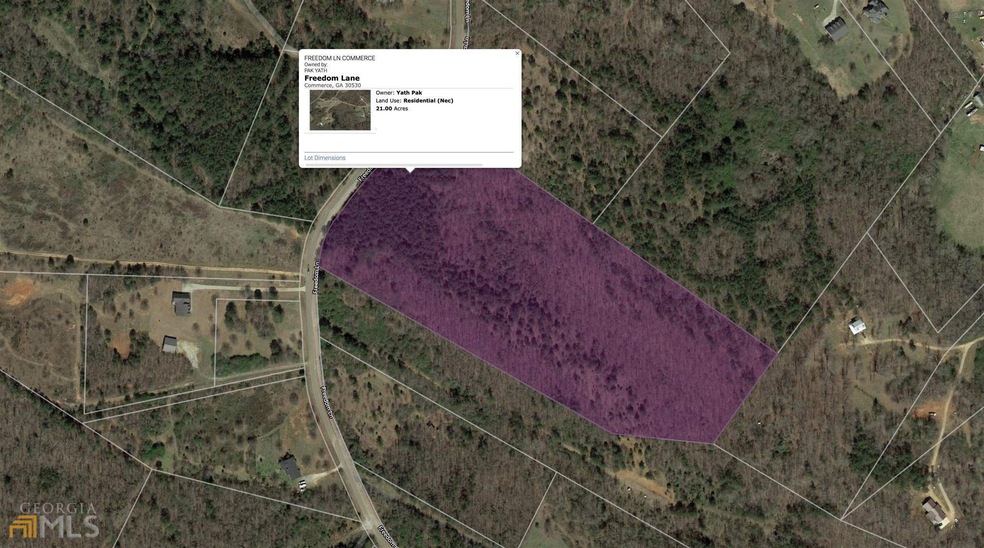Click the dark-roofed house west of Freedom Ln
Image resolution: width=984 pixels, height=548 pixels.
[x=181, y=303]
